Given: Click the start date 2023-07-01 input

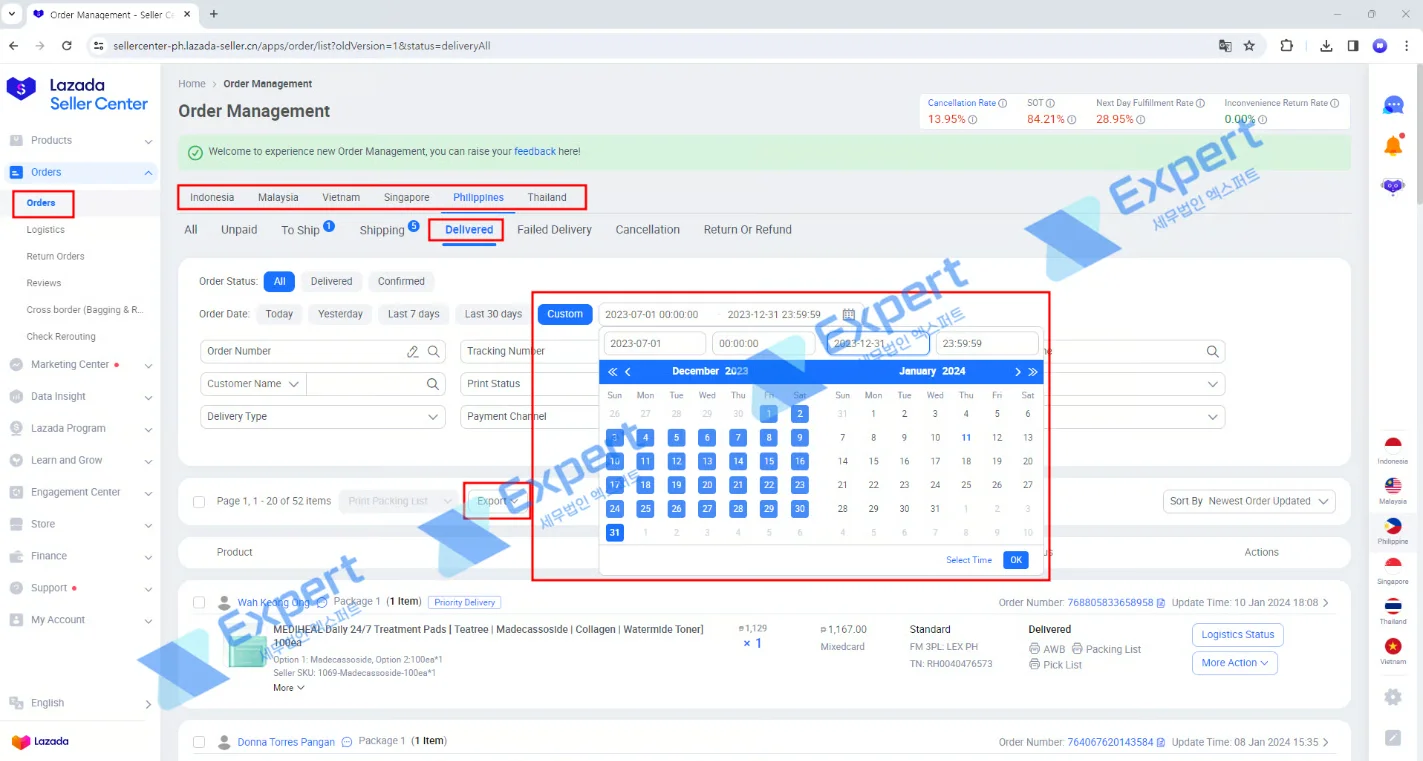Looking at the screenshot, I should coord(653,344).
